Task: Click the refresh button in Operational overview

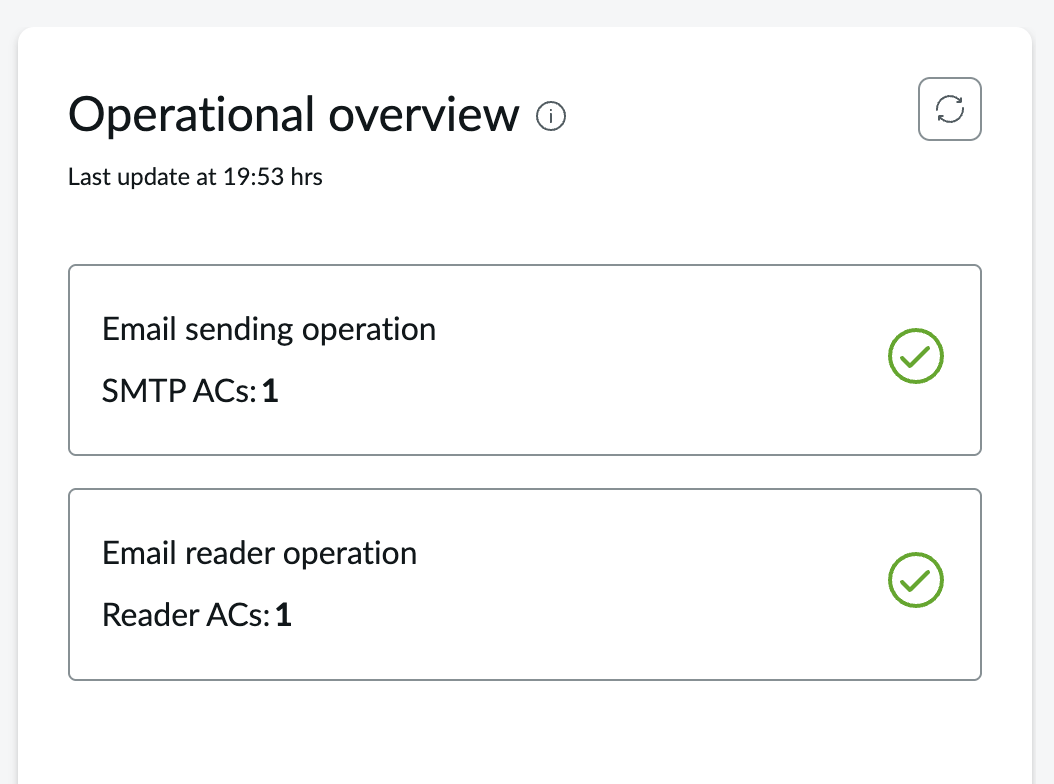Action: (x=949, y=109)
